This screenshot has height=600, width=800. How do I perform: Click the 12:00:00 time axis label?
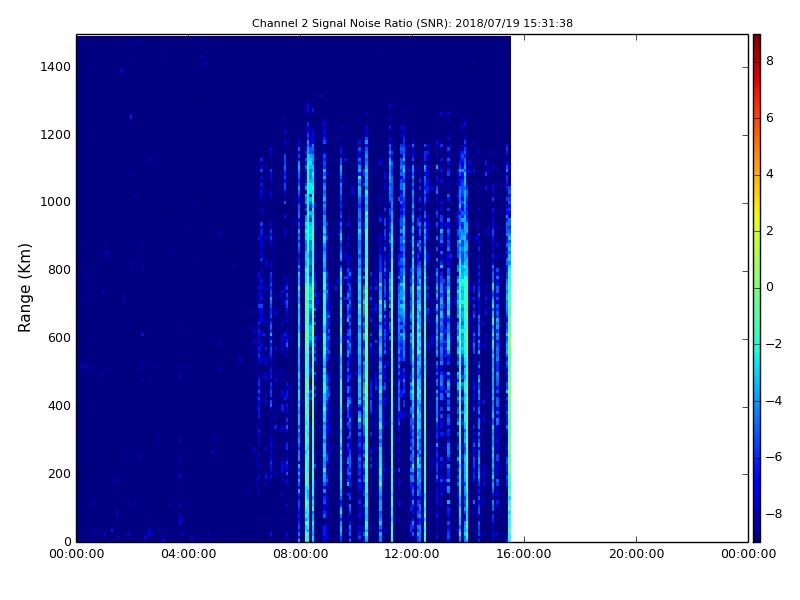click(412, 554)
